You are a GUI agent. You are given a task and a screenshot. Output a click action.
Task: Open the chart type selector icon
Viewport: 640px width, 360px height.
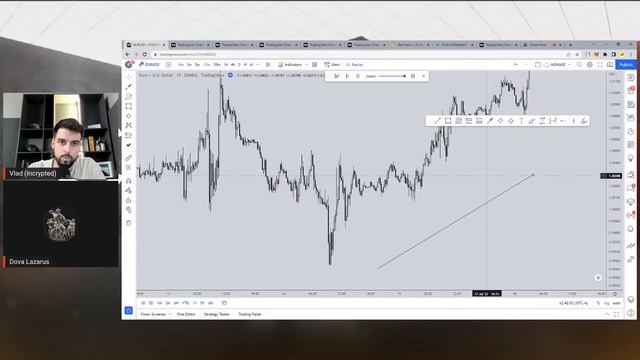point(268,64)
